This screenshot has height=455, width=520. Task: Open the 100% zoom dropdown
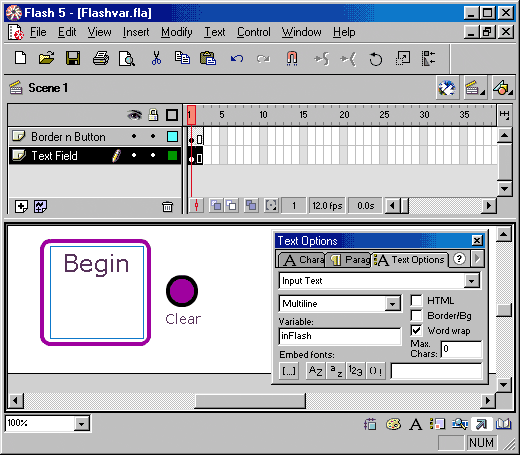click(81, 424)
